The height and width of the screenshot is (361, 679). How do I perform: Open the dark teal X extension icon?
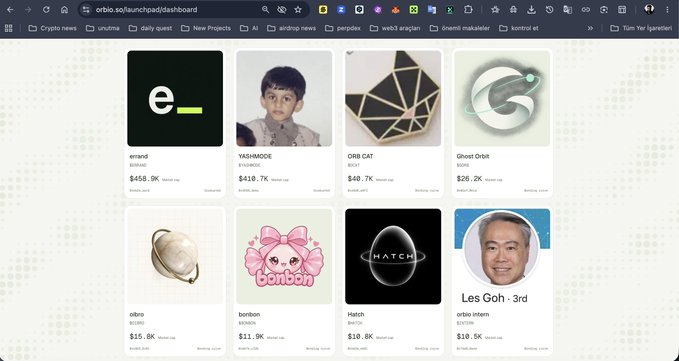[450, 10]
